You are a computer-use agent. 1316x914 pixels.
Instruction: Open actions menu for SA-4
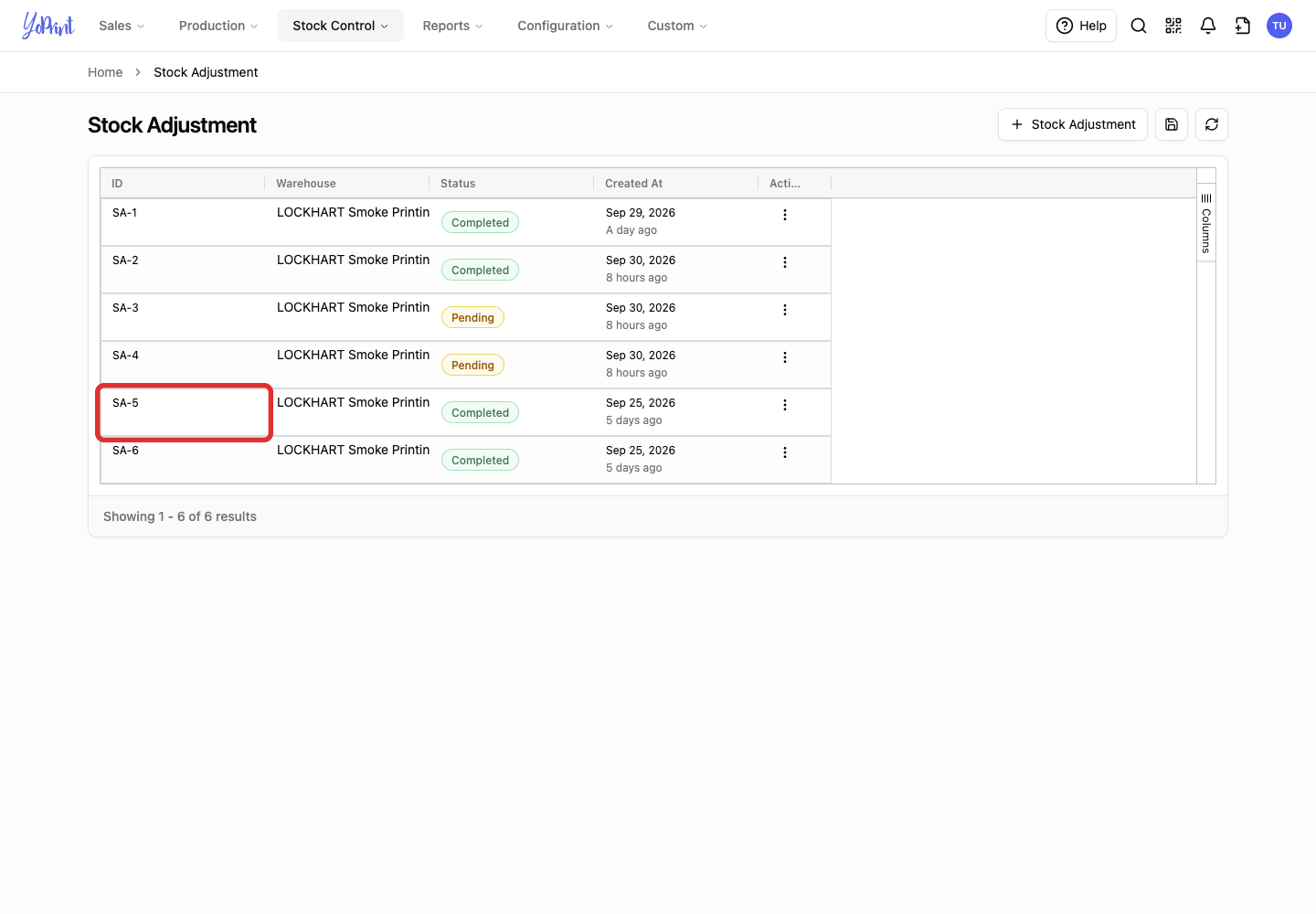click(785, 357)
